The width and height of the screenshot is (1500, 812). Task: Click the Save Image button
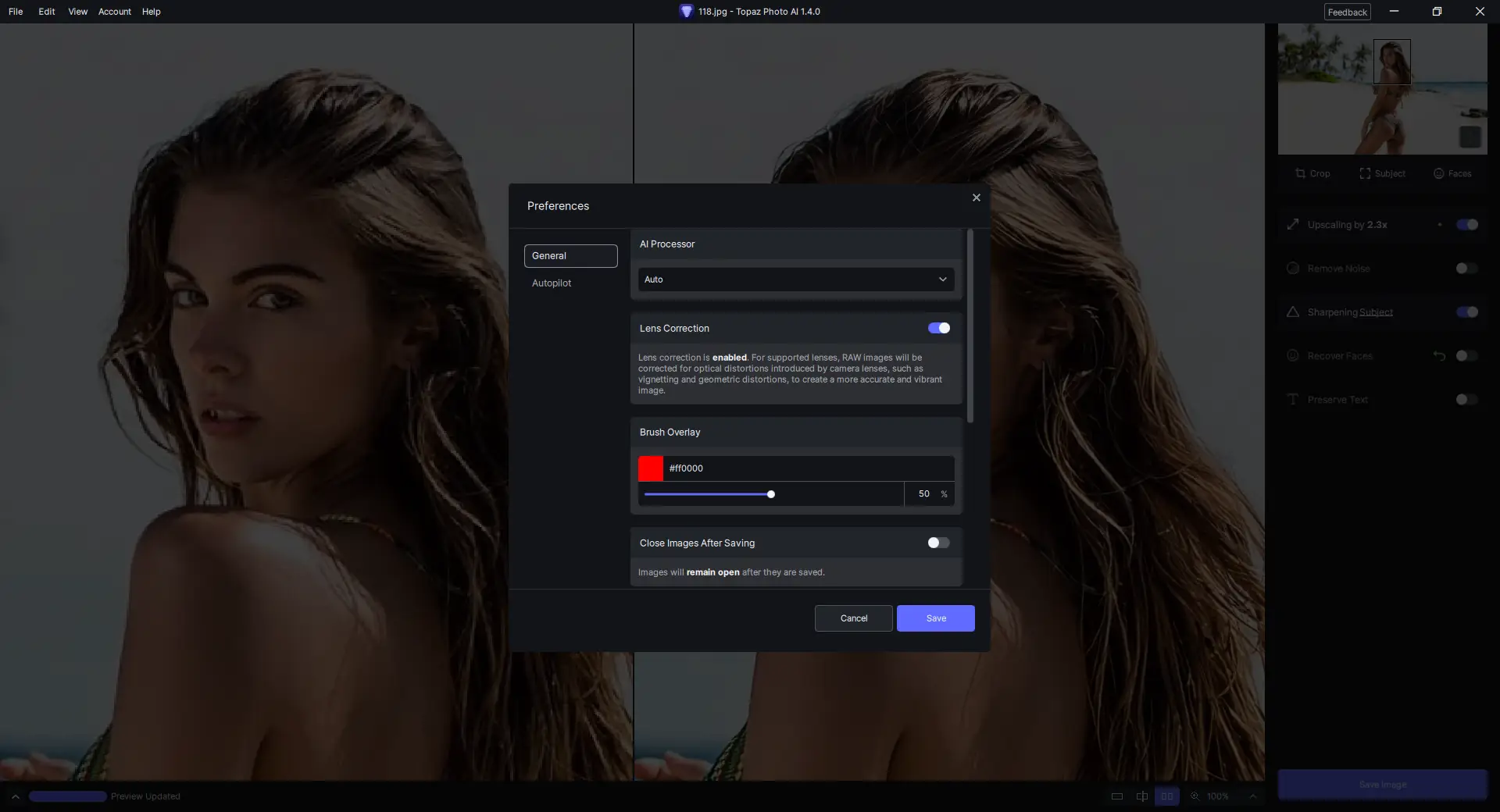(x=1383, y=785)
